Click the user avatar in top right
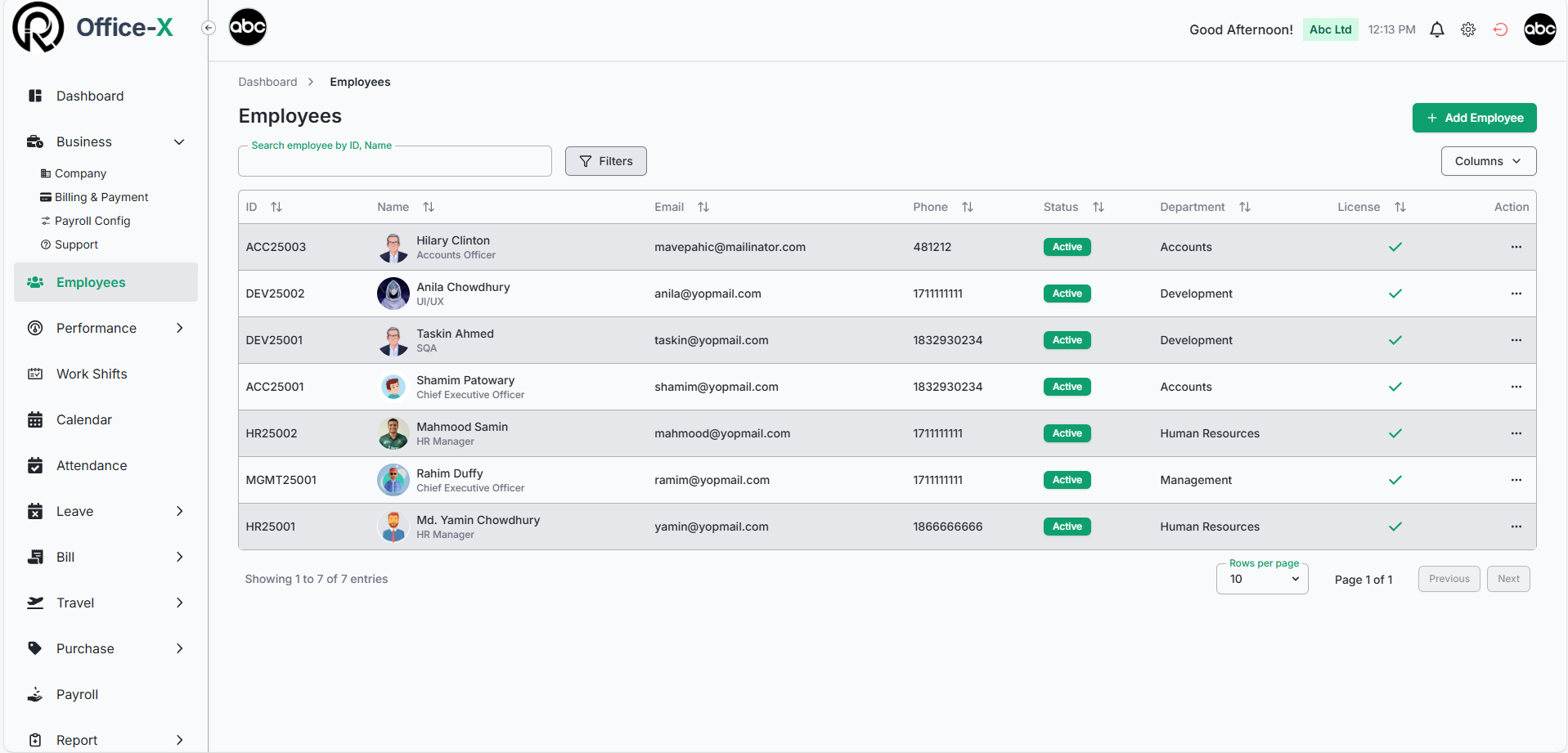Image resolution: width=1568 pixels, height=753 pixels. click(1539, 29)
